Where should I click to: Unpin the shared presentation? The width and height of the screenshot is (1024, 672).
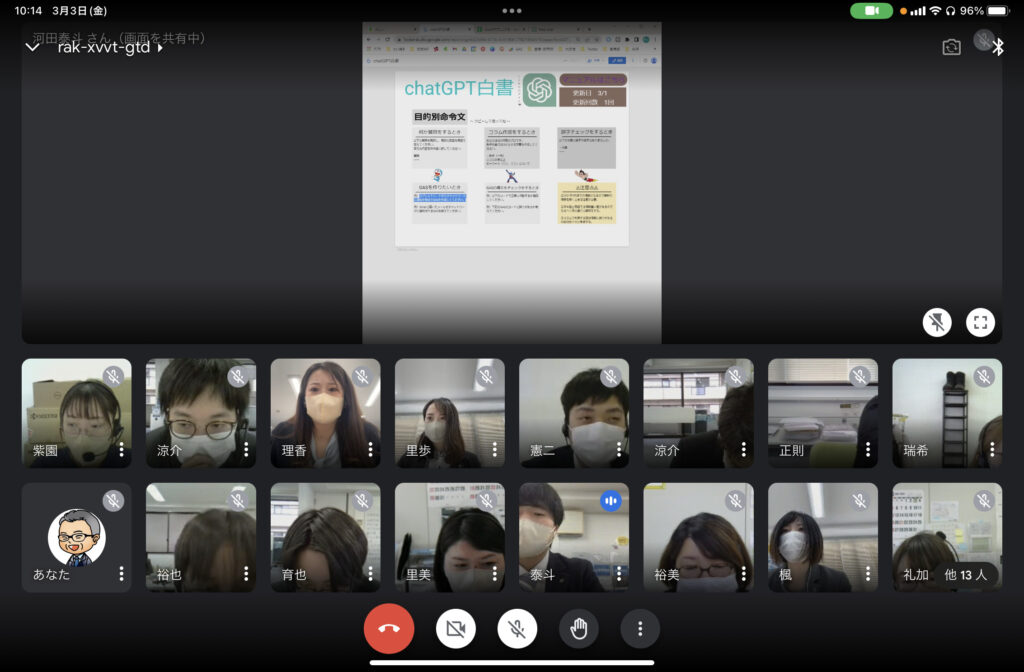click(936, 322)
